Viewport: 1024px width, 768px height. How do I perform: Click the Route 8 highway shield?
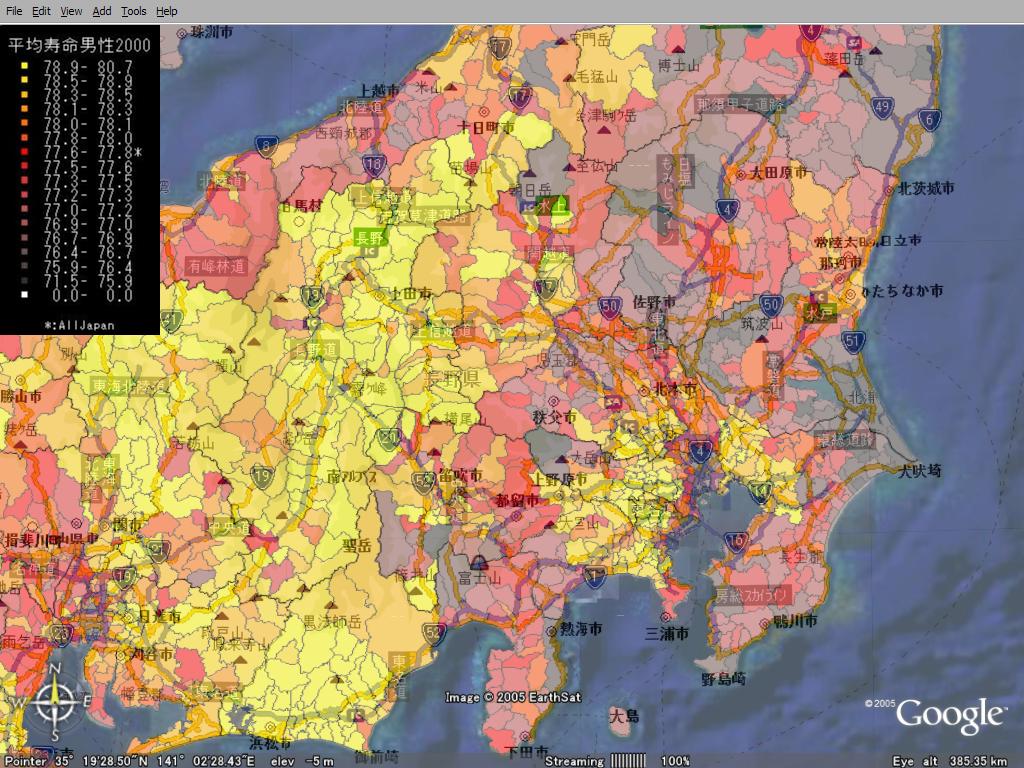[x=266, y=147]
